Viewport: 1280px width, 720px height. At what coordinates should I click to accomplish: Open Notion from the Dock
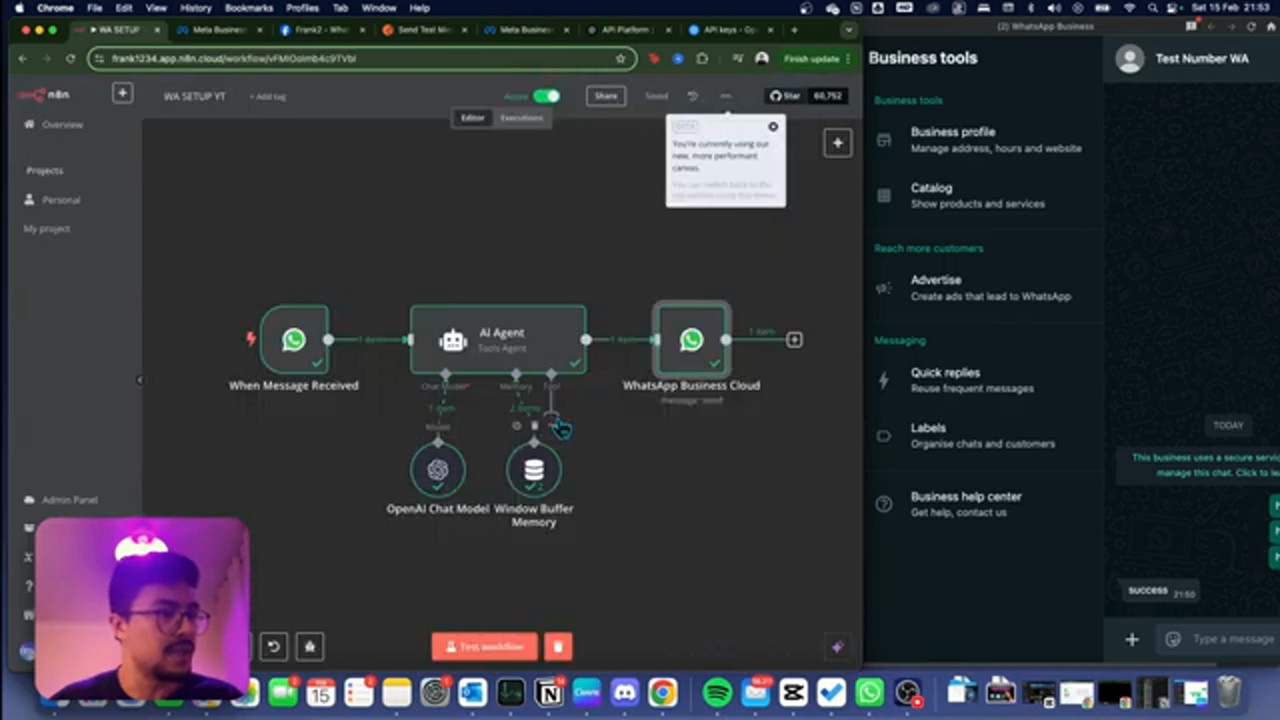coord(548,692)
